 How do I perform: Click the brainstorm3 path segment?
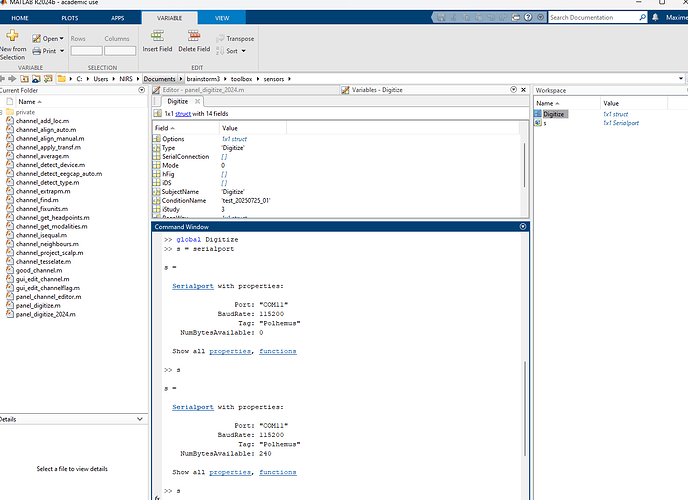pyautogui.click(x=203, y=79)
